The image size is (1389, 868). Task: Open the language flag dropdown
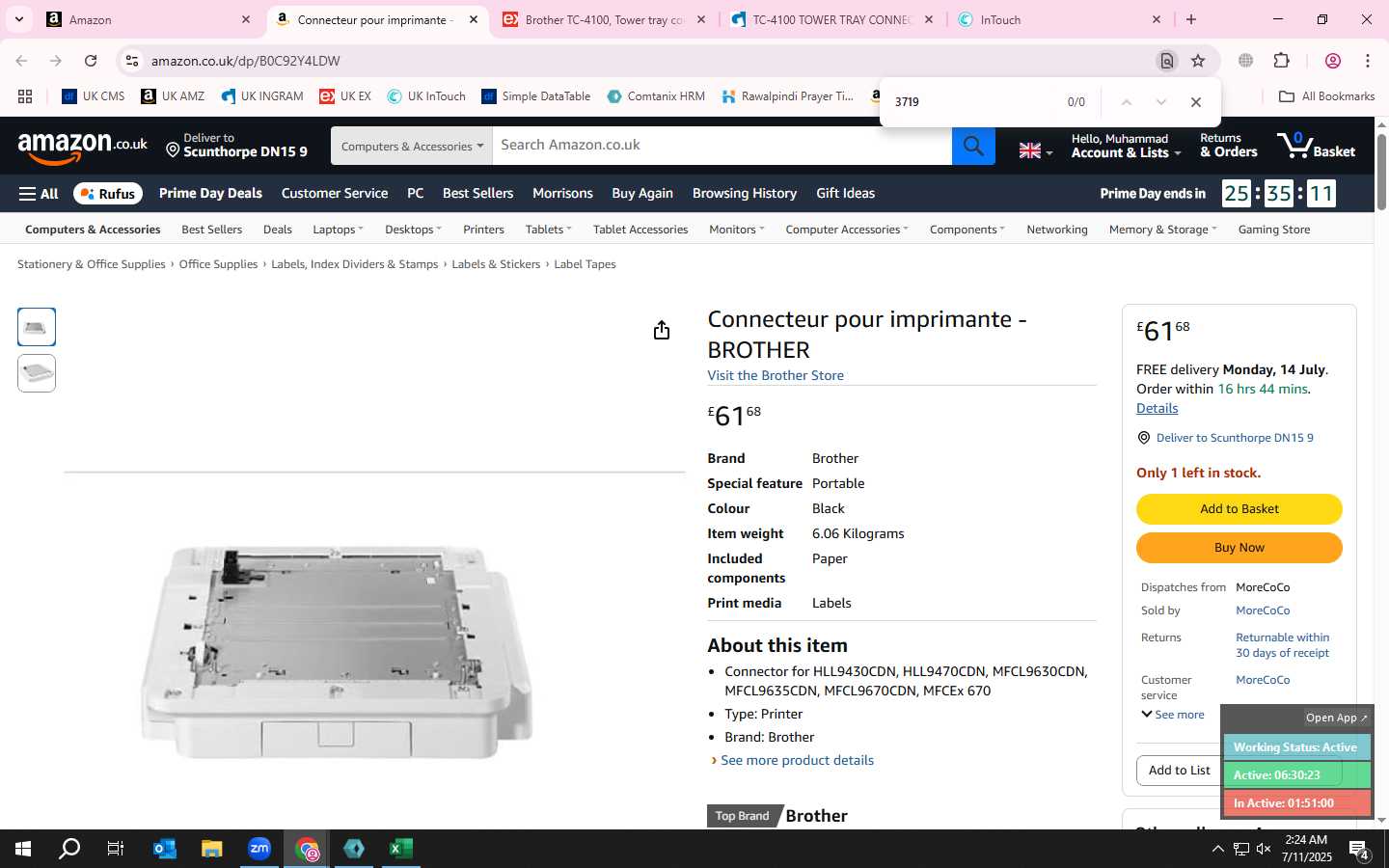(1036, 150)
